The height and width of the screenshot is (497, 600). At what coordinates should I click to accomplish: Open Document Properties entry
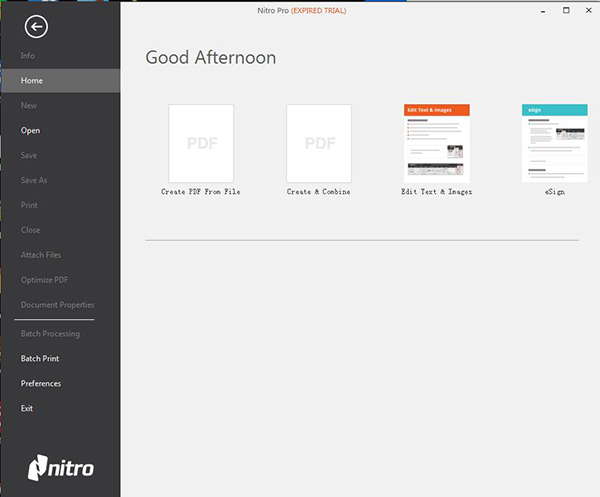(57, 305)
